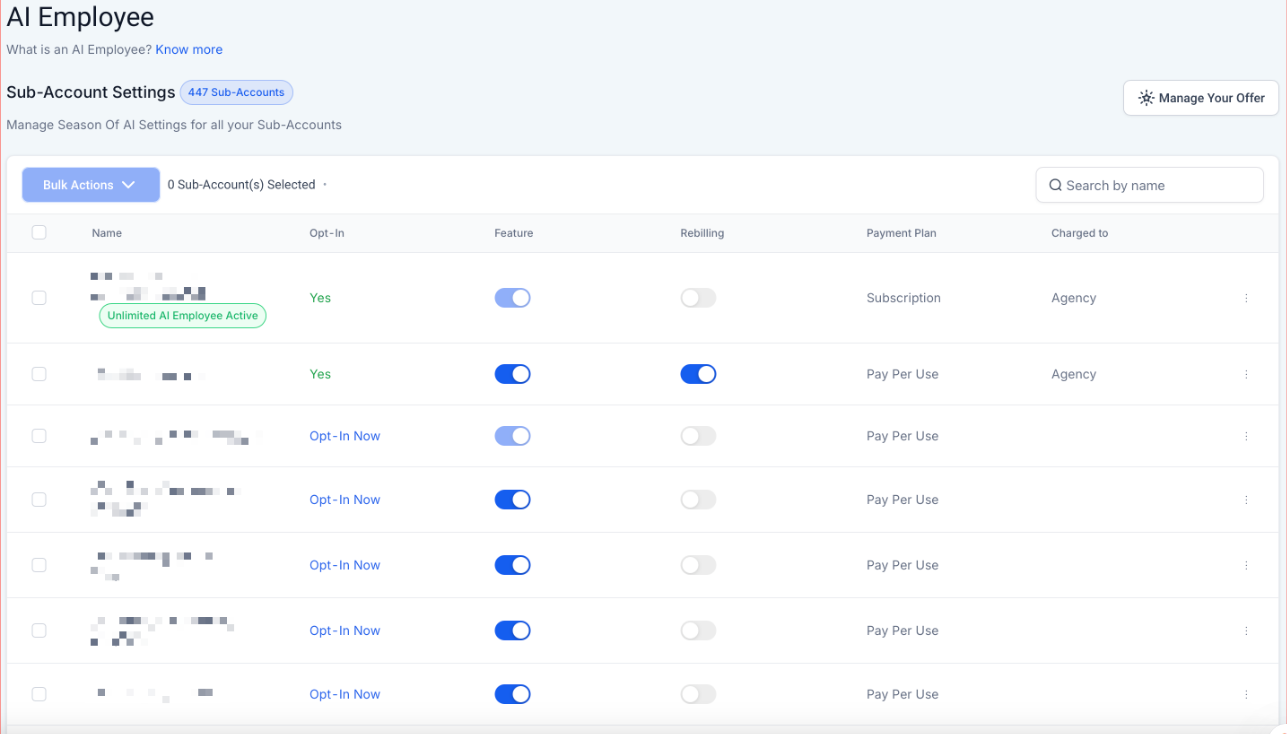
Task: Follow the Know more link
Action: [x=188, y=49]
